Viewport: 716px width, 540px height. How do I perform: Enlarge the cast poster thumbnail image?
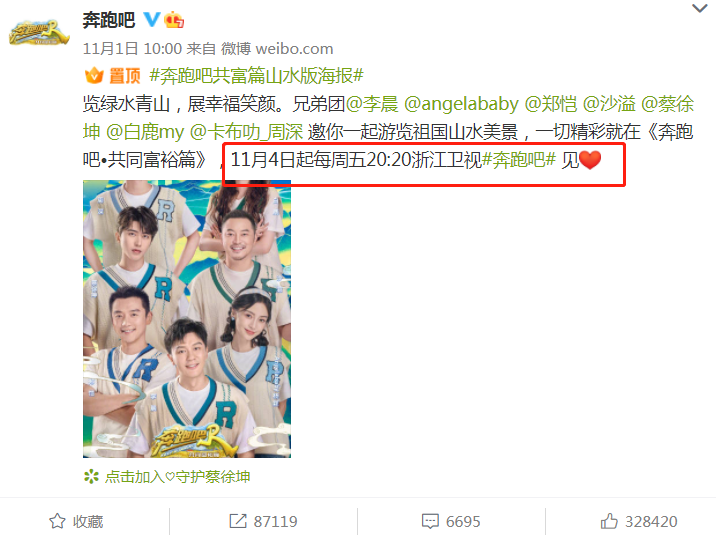(x=187, y=319)
